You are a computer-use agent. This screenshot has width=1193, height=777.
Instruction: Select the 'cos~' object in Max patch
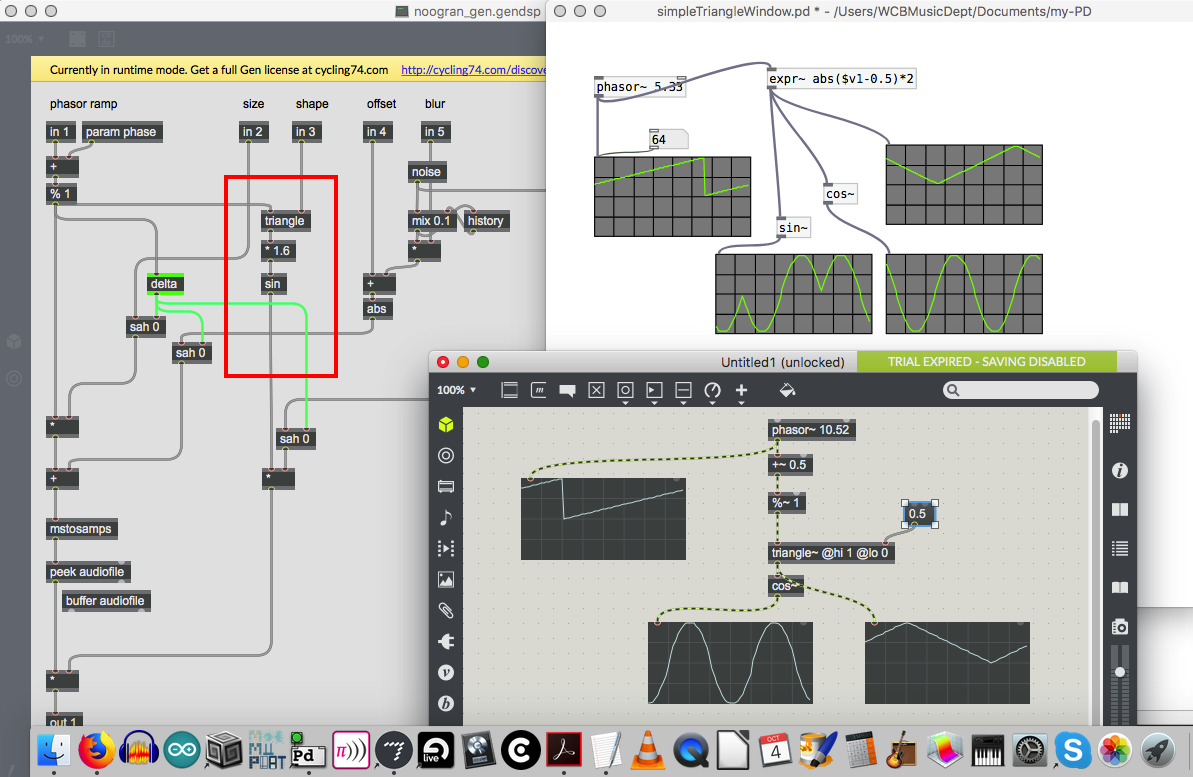(x=785, y=586)
